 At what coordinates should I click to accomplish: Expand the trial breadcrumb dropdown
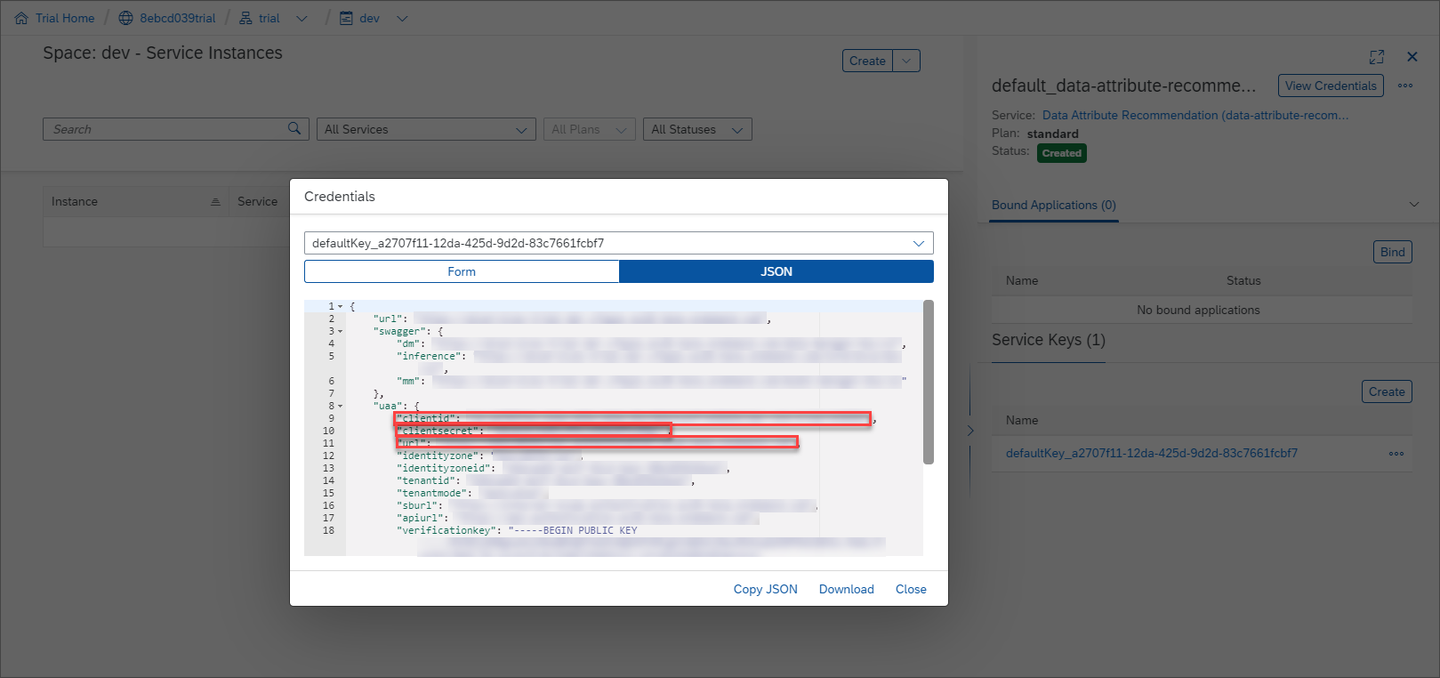302,18
